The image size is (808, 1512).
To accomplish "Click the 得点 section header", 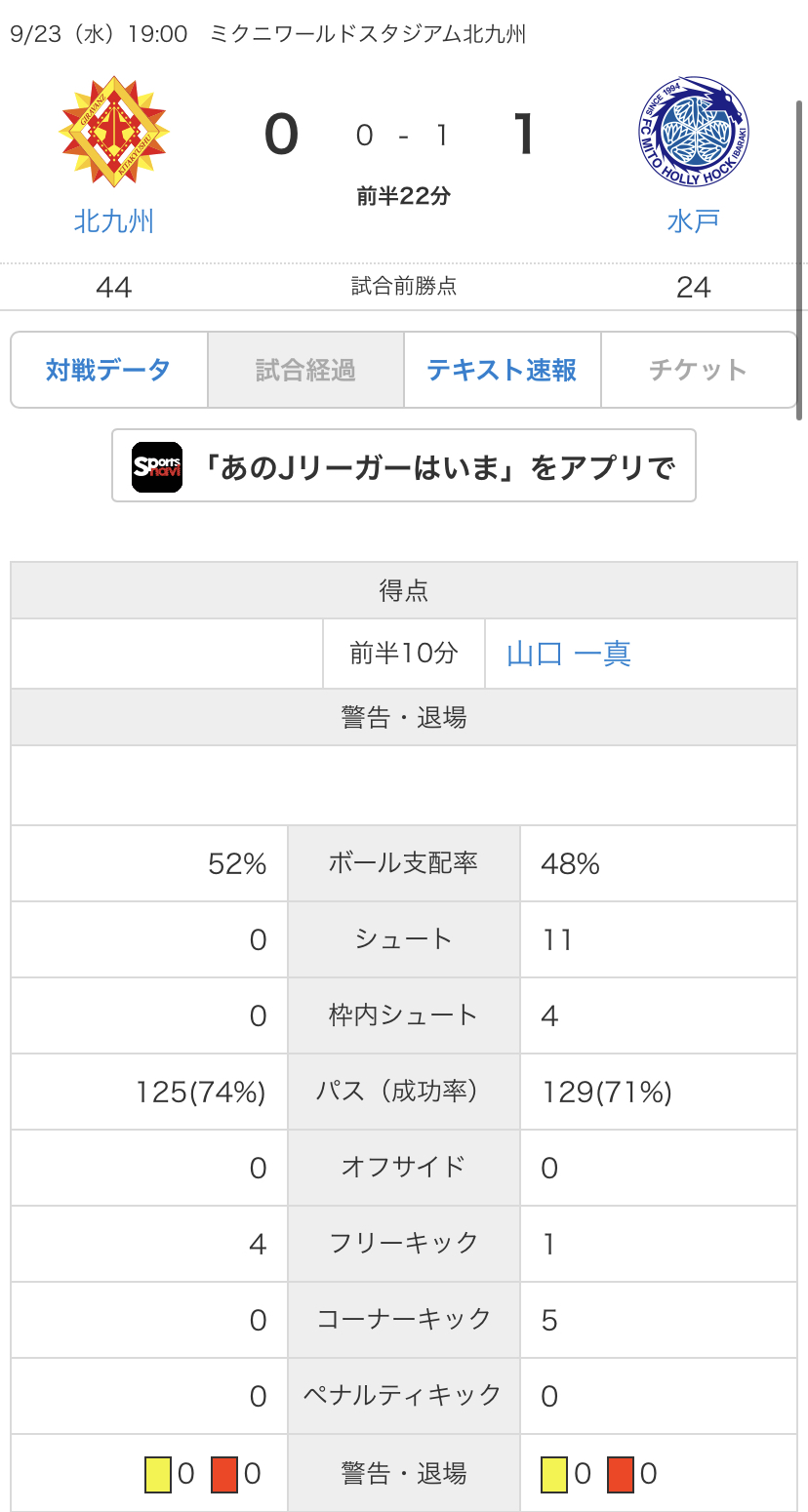I will point(403,590).
